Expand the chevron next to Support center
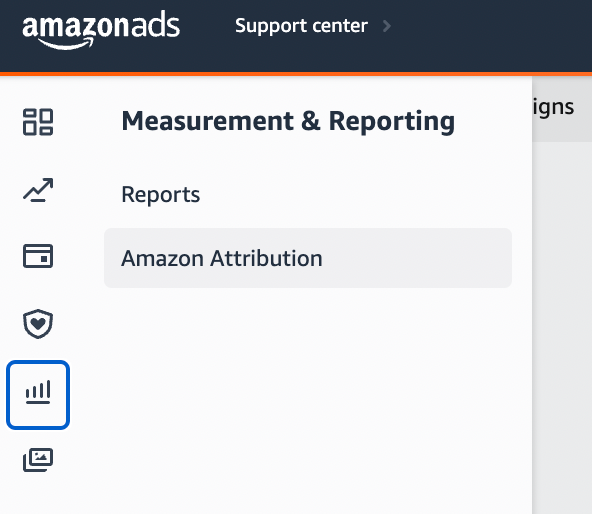The width and height of the screenshot is (592, 514). 387,26
